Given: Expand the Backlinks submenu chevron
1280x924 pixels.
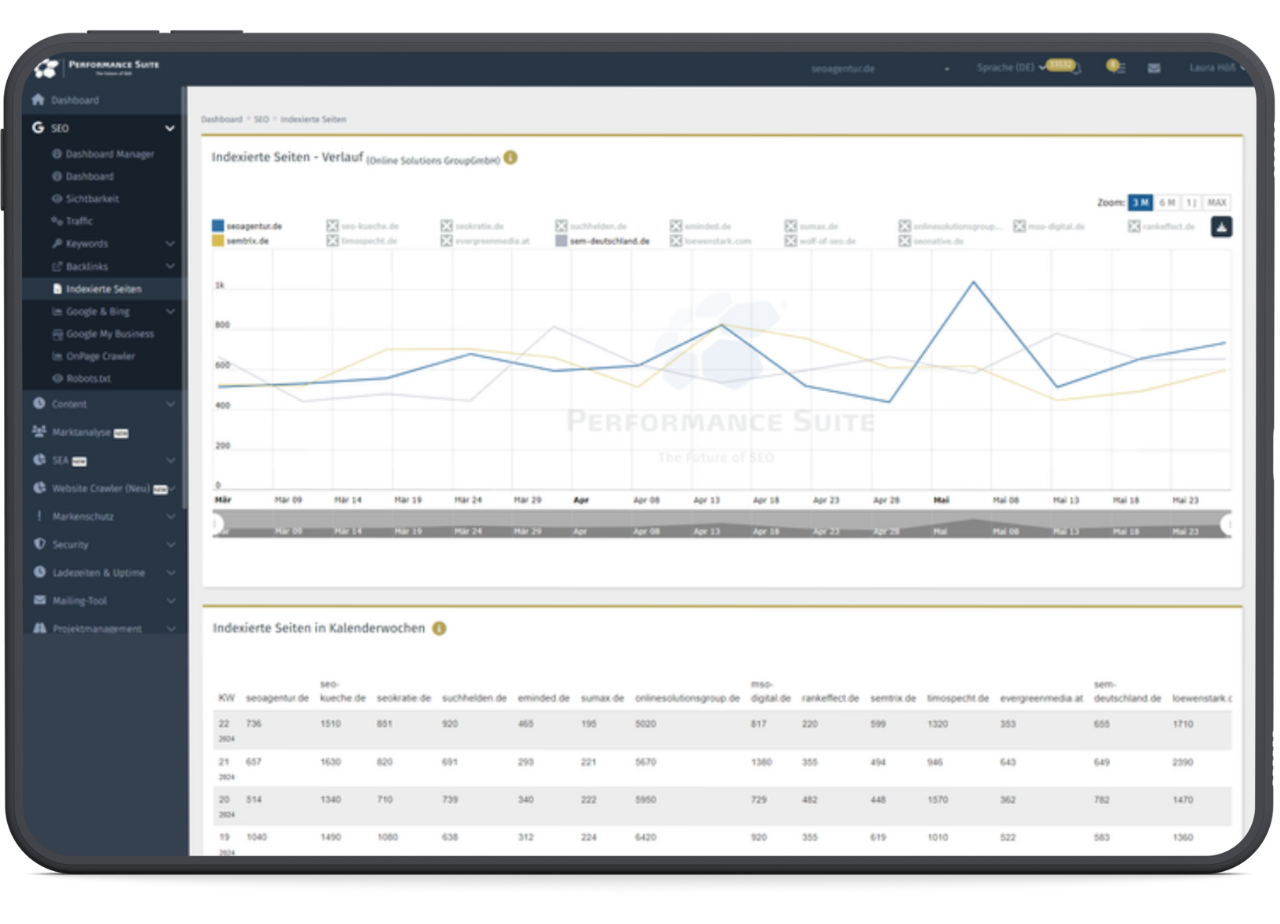Looking at the screenshot, I should [170, 267].
